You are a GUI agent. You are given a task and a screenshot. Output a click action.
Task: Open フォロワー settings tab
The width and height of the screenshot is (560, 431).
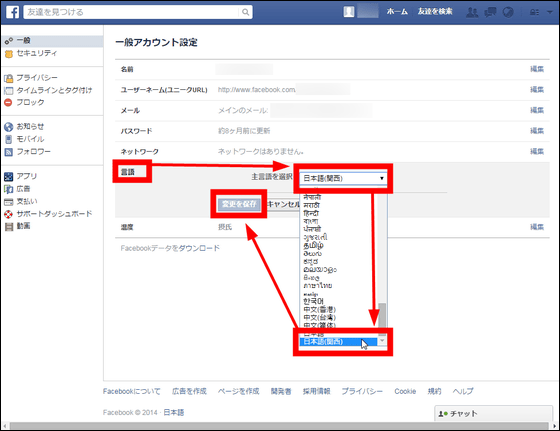click(34, 151)
